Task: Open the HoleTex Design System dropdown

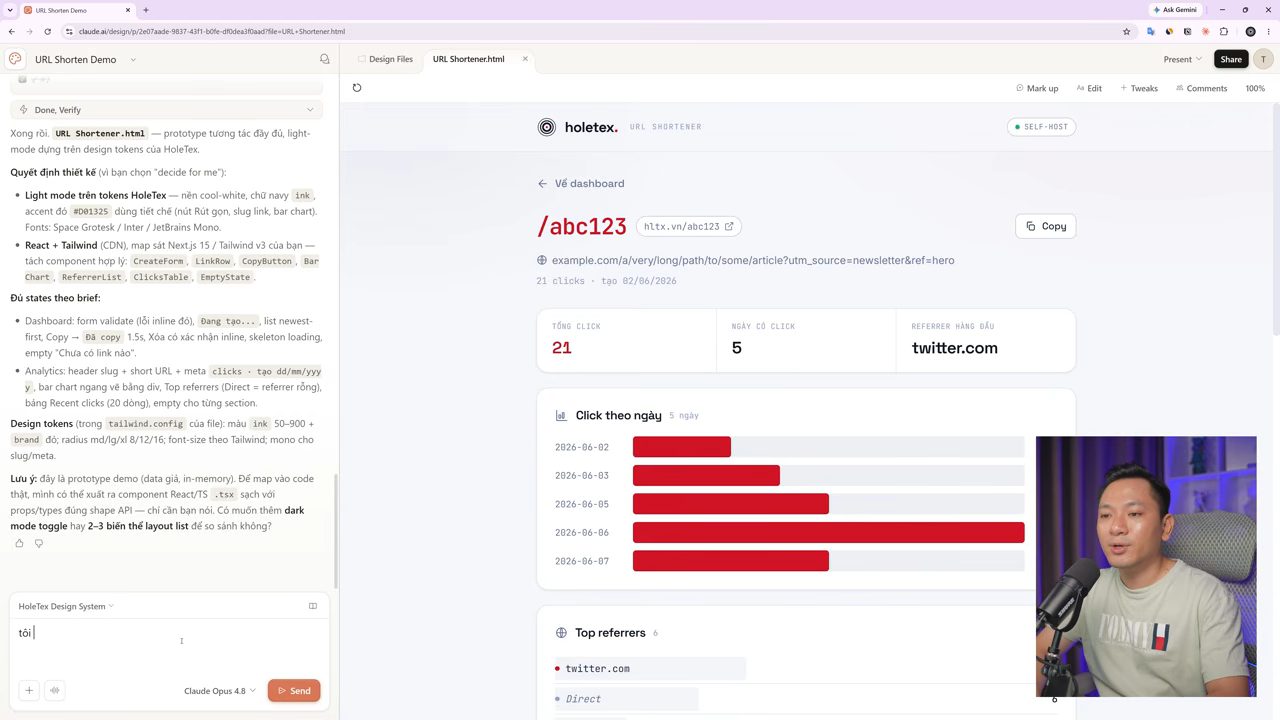Action: click(x=66, y=606)
